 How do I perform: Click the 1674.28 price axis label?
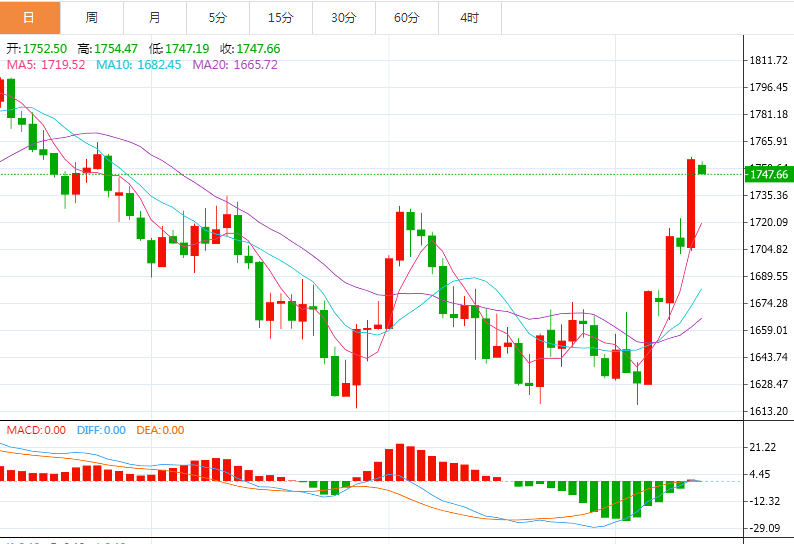pyautogui.click(x=769, y=303)
